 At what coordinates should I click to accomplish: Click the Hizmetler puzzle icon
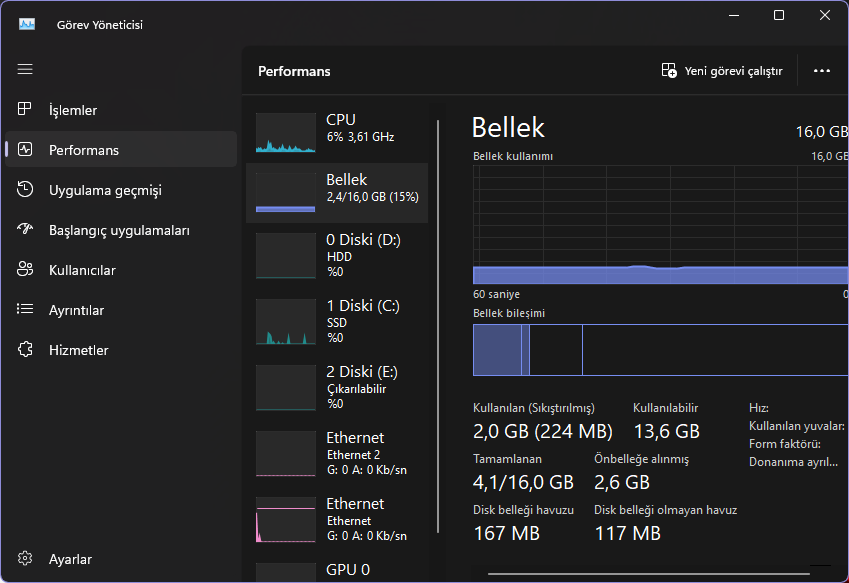(26, 350)
